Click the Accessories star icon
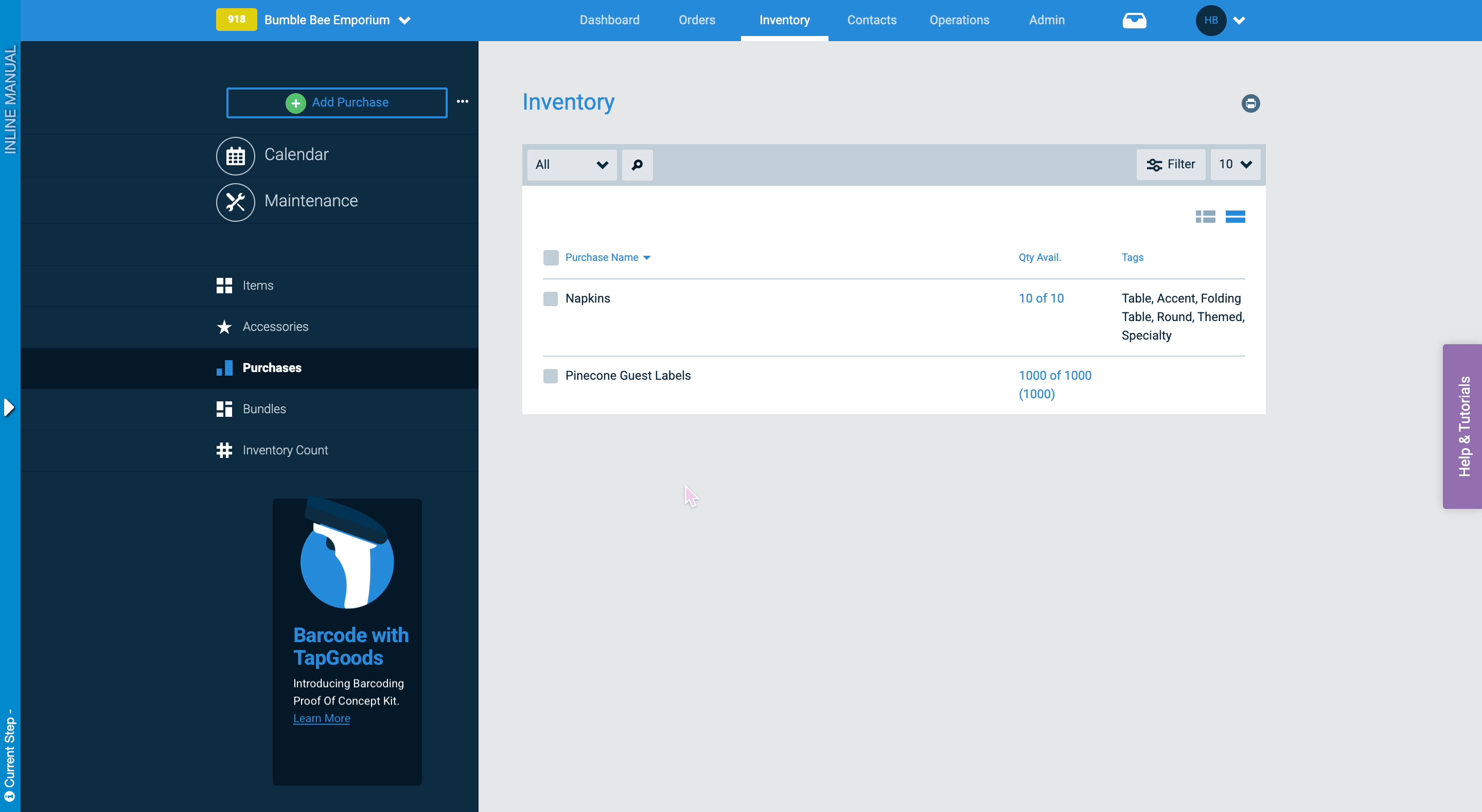1482x812 pixels. (224, 327)
